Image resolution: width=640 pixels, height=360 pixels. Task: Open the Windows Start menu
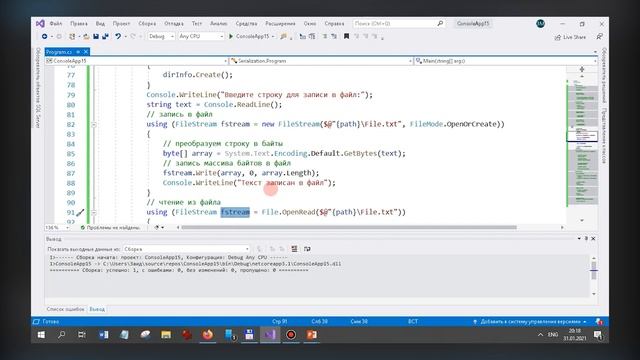[41, 335]
